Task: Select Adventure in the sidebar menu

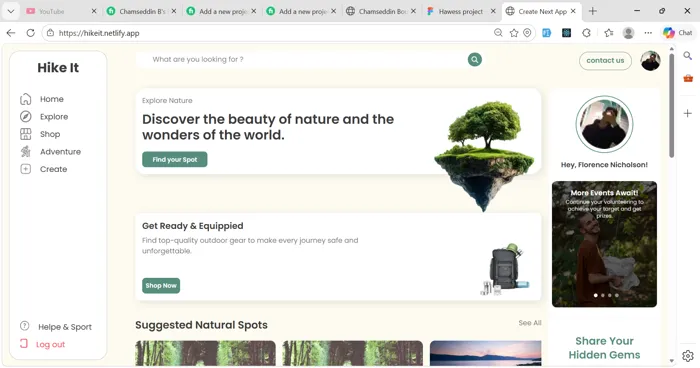Action: pos(60,151)
